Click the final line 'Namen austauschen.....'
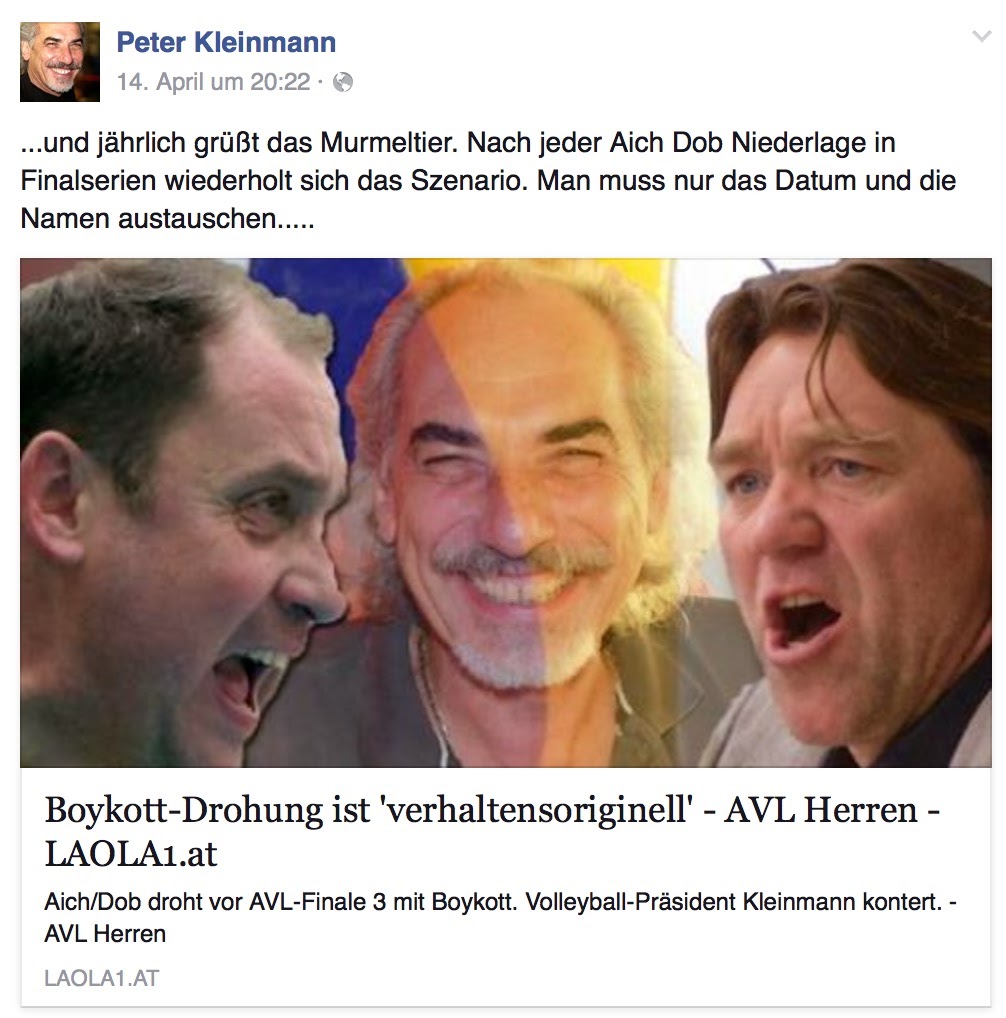The width and height of the screenshot is (1006, 1018). (167, 219)
